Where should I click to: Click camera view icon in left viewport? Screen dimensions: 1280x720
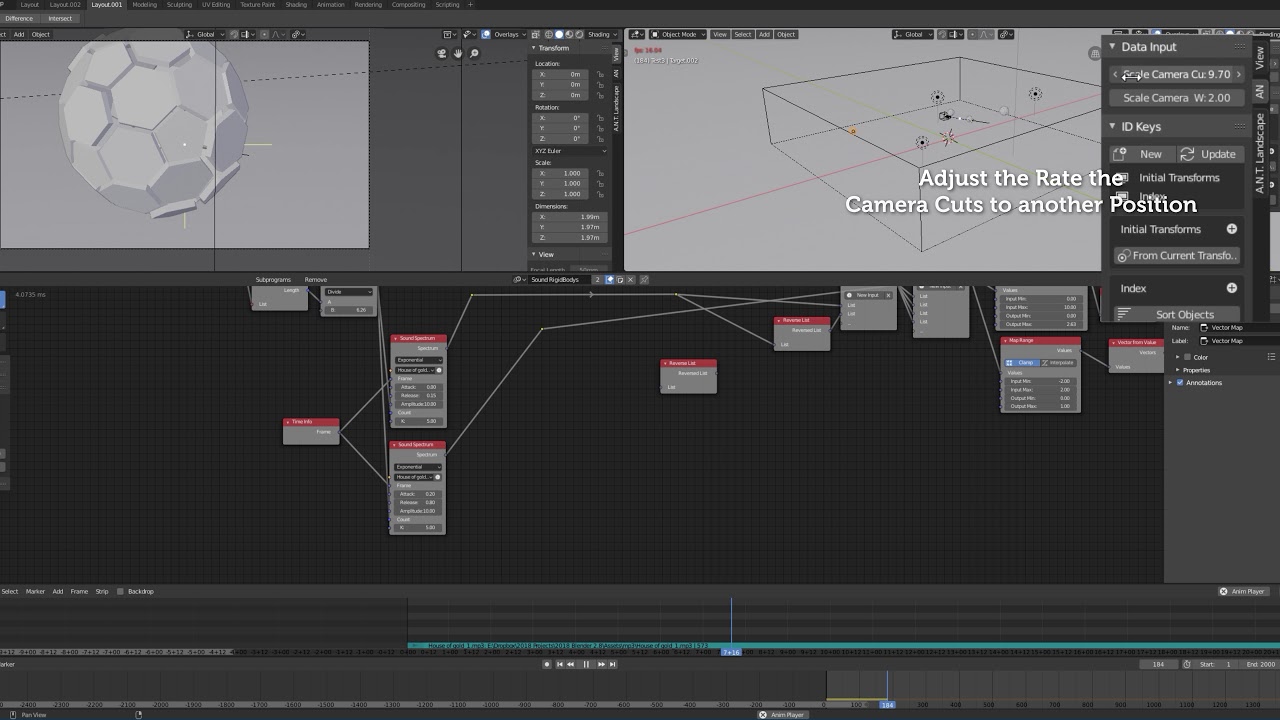442,53
